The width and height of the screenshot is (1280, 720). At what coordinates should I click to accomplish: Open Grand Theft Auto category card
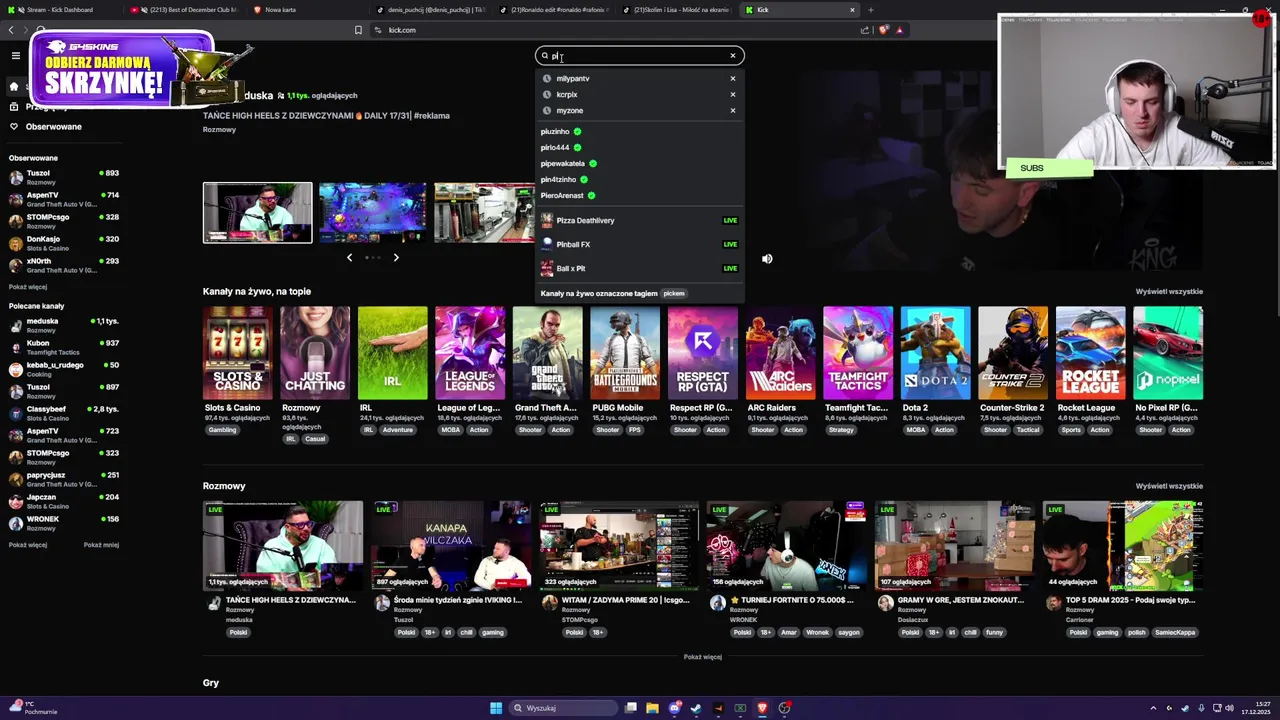(x=547, y=353)
